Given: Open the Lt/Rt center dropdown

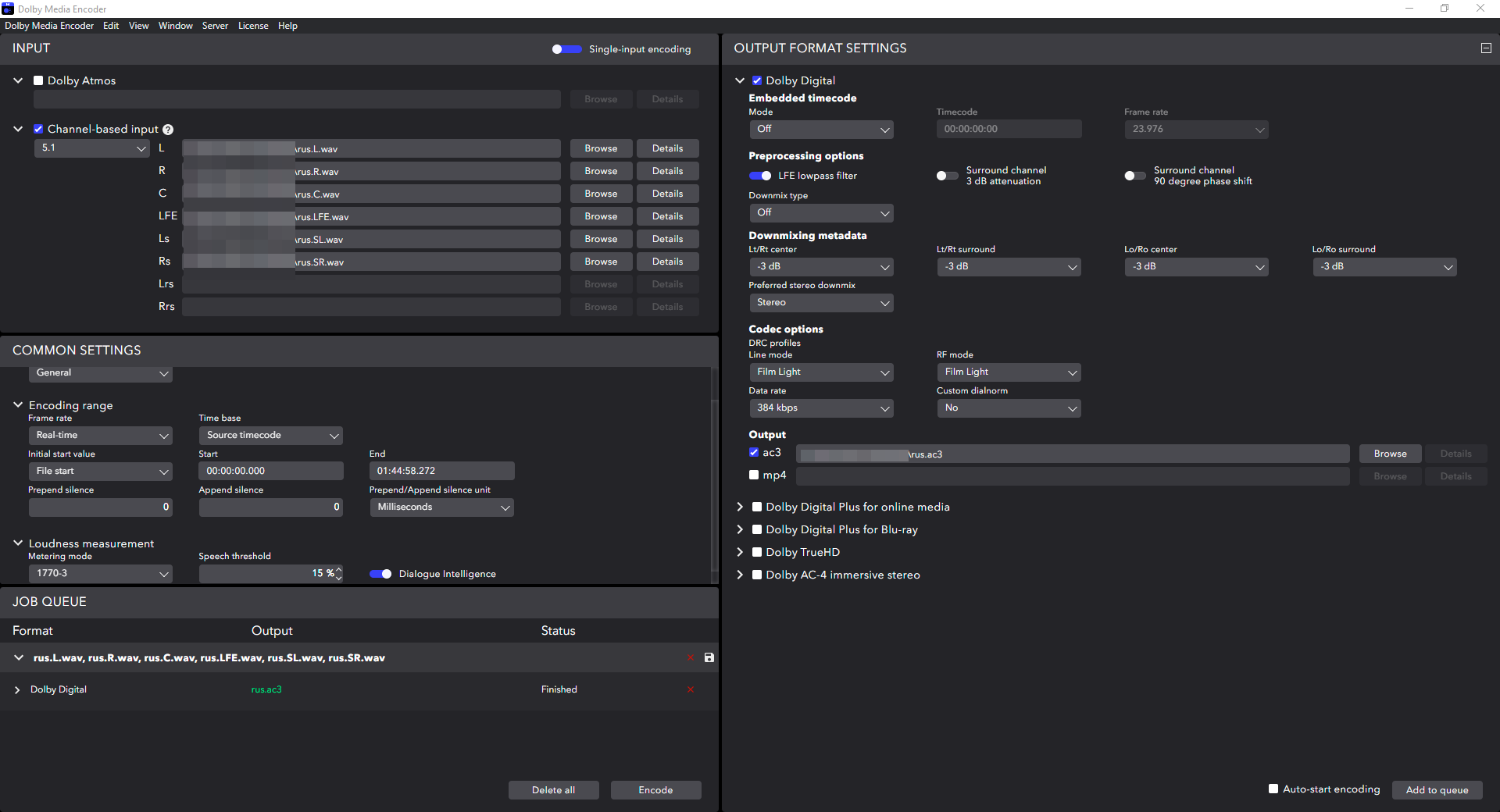Looking at the screenshot, I should point(821,267).
